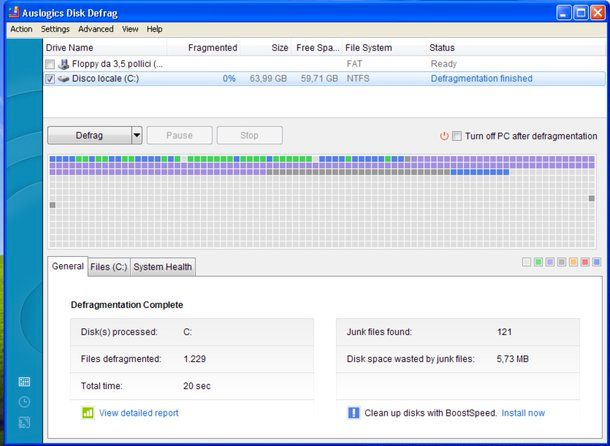Open the Advanced menu
The image size is (610, 446).
coord(96,29)
